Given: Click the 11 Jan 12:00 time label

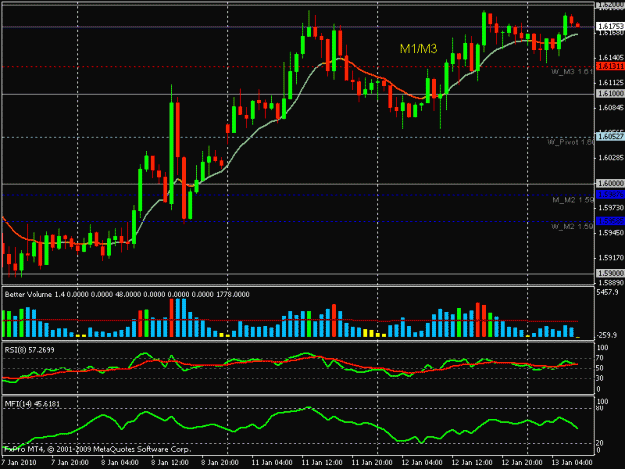Looking at the screenshot, I should [322, 463].
